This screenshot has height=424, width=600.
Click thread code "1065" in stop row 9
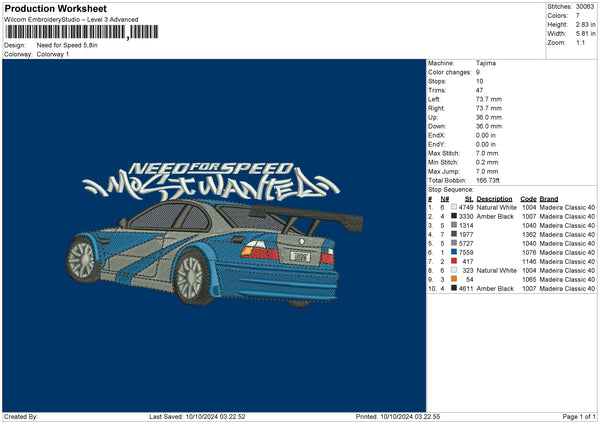coord(529,280)
